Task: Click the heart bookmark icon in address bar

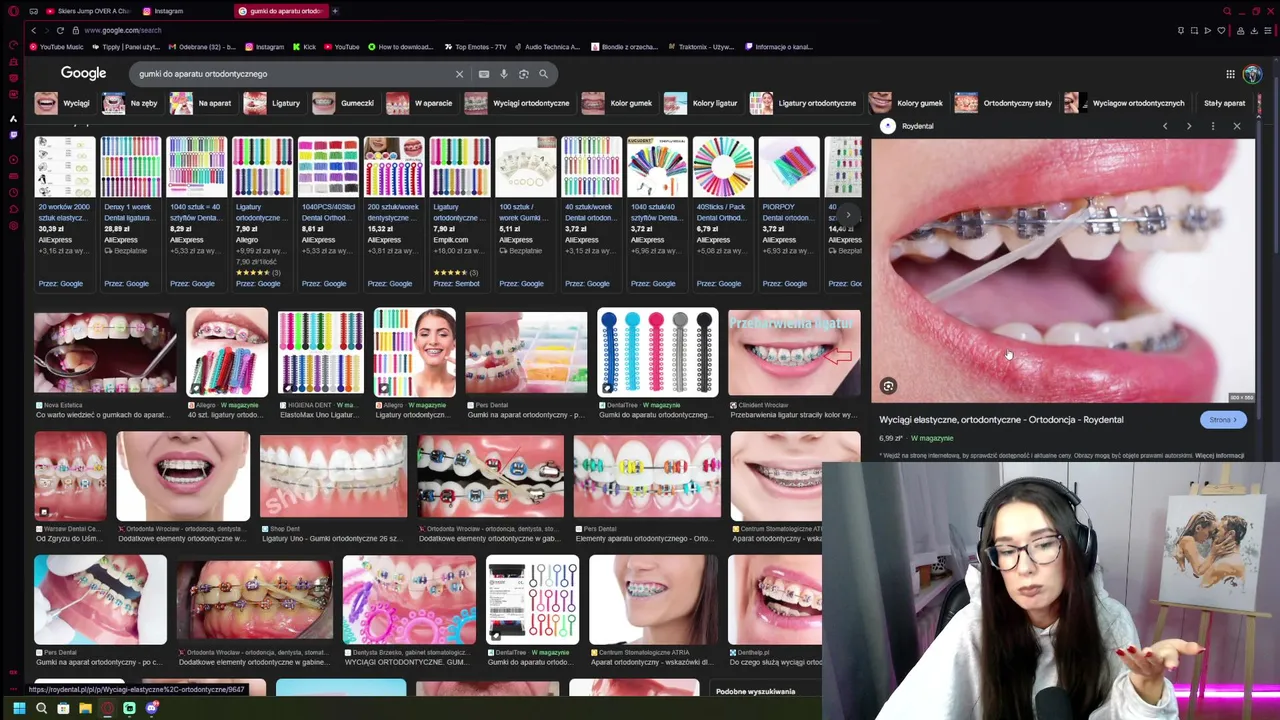Action: (1221, 30)
